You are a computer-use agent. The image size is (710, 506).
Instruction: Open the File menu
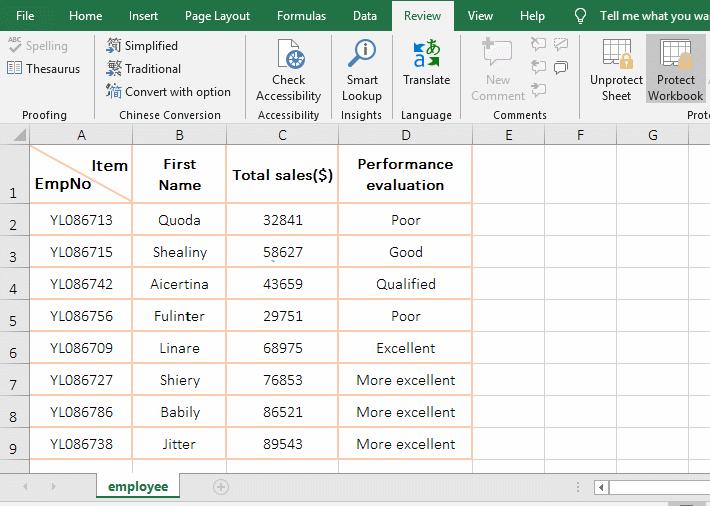point(25,16)
